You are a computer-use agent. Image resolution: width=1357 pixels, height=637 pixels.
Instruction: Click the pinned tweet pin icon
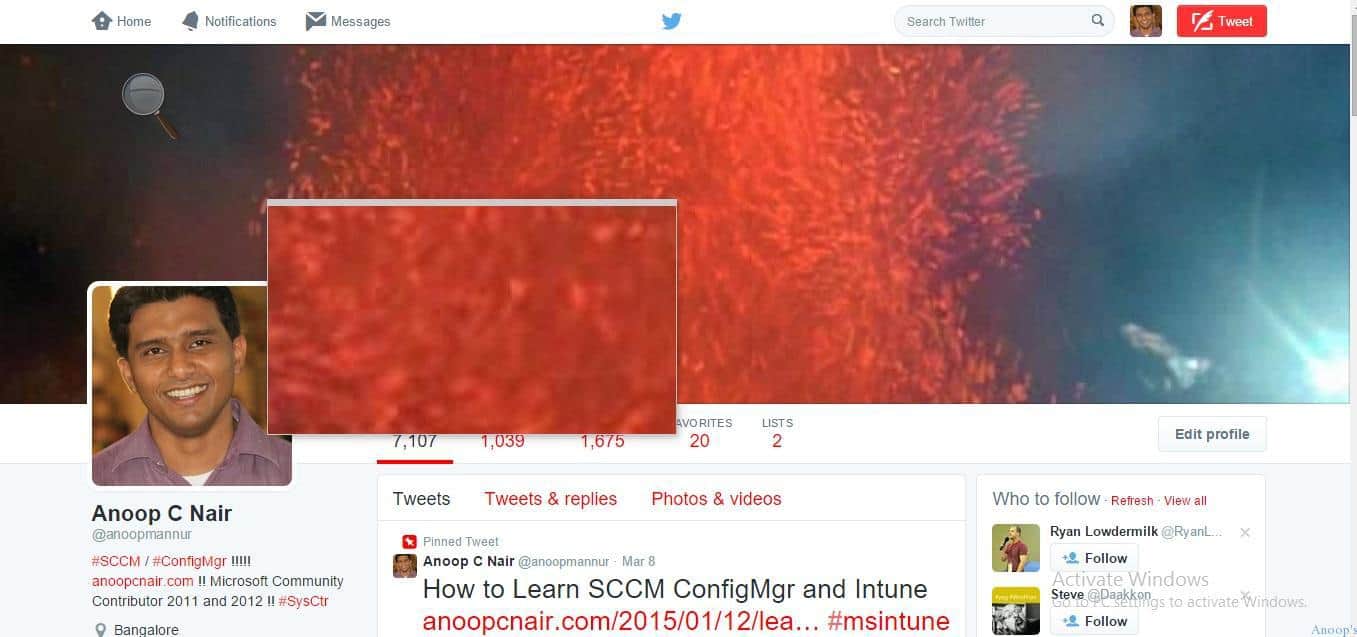pyautogui.click(x=408, y=541)
